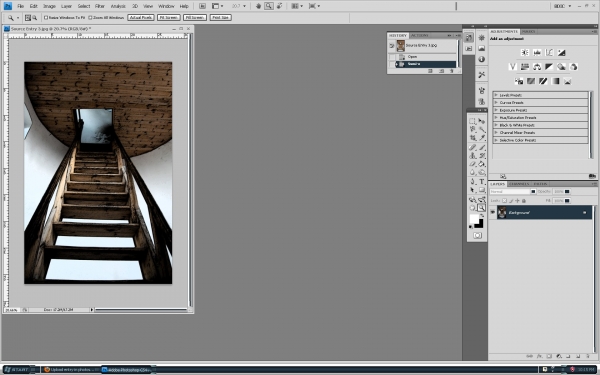600x375 pixels.
Task: Switch to the Masks tab
Action: pos(528,31)
